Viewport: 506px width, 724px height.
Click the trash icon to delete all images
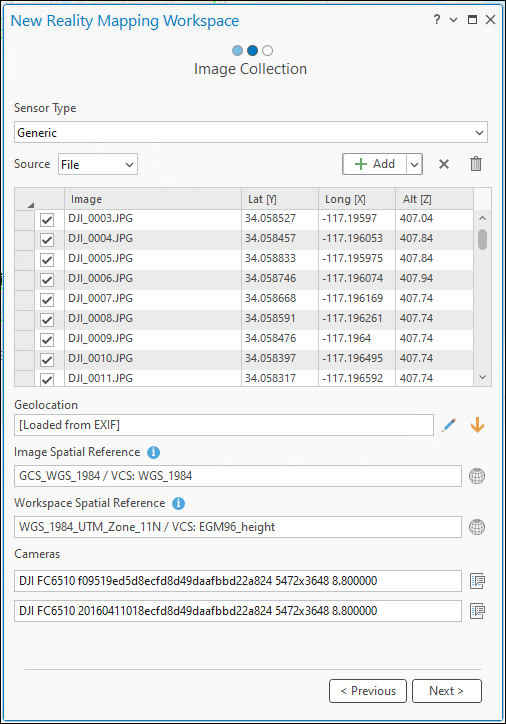(476, 164)
